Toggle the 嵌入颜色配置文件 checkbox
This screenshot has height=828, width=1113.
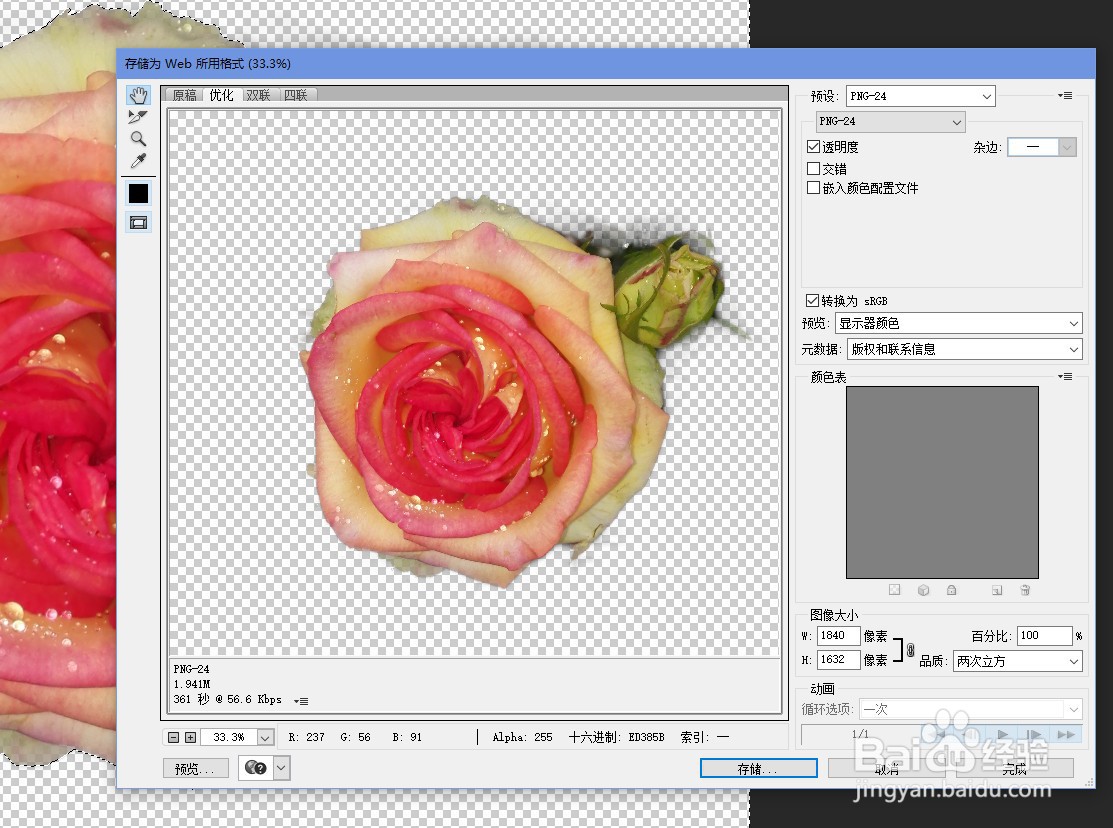click(813, 187)
